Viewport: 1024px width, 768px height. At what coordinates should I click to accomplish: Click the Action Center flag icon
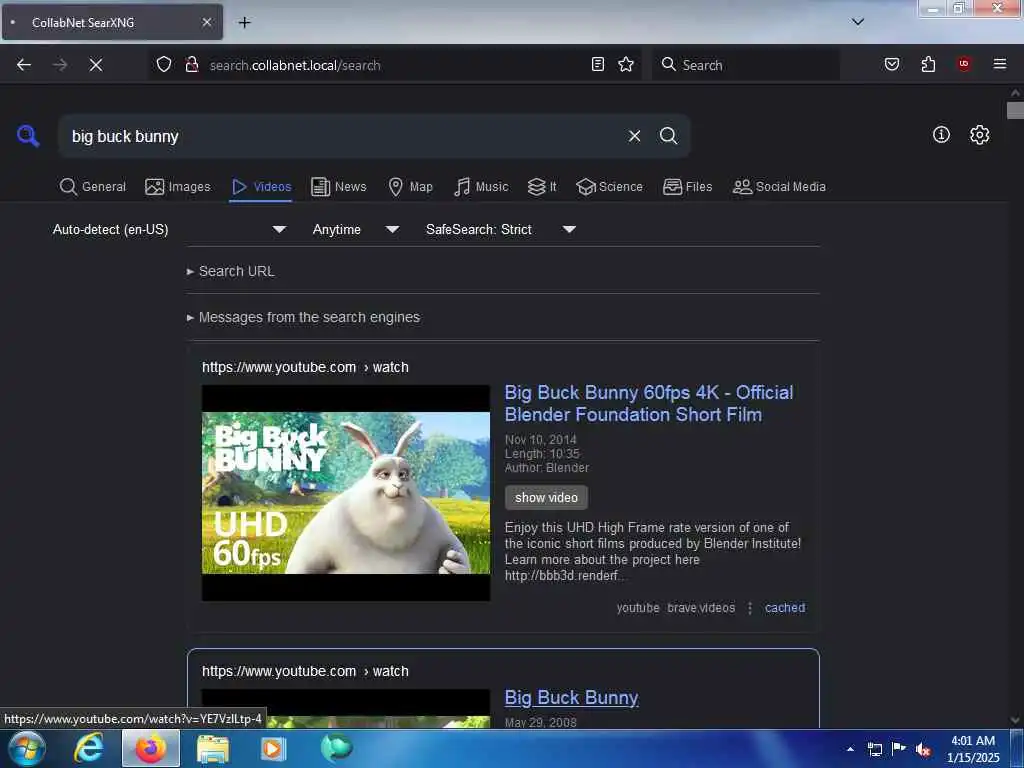click(899, 748)
